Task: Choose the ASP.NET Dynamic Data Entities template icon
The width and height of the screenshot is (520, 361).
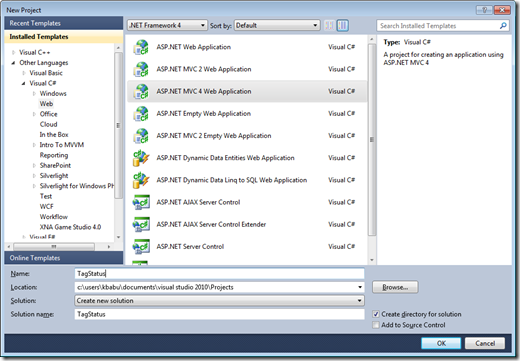Action: pos(141,158)
